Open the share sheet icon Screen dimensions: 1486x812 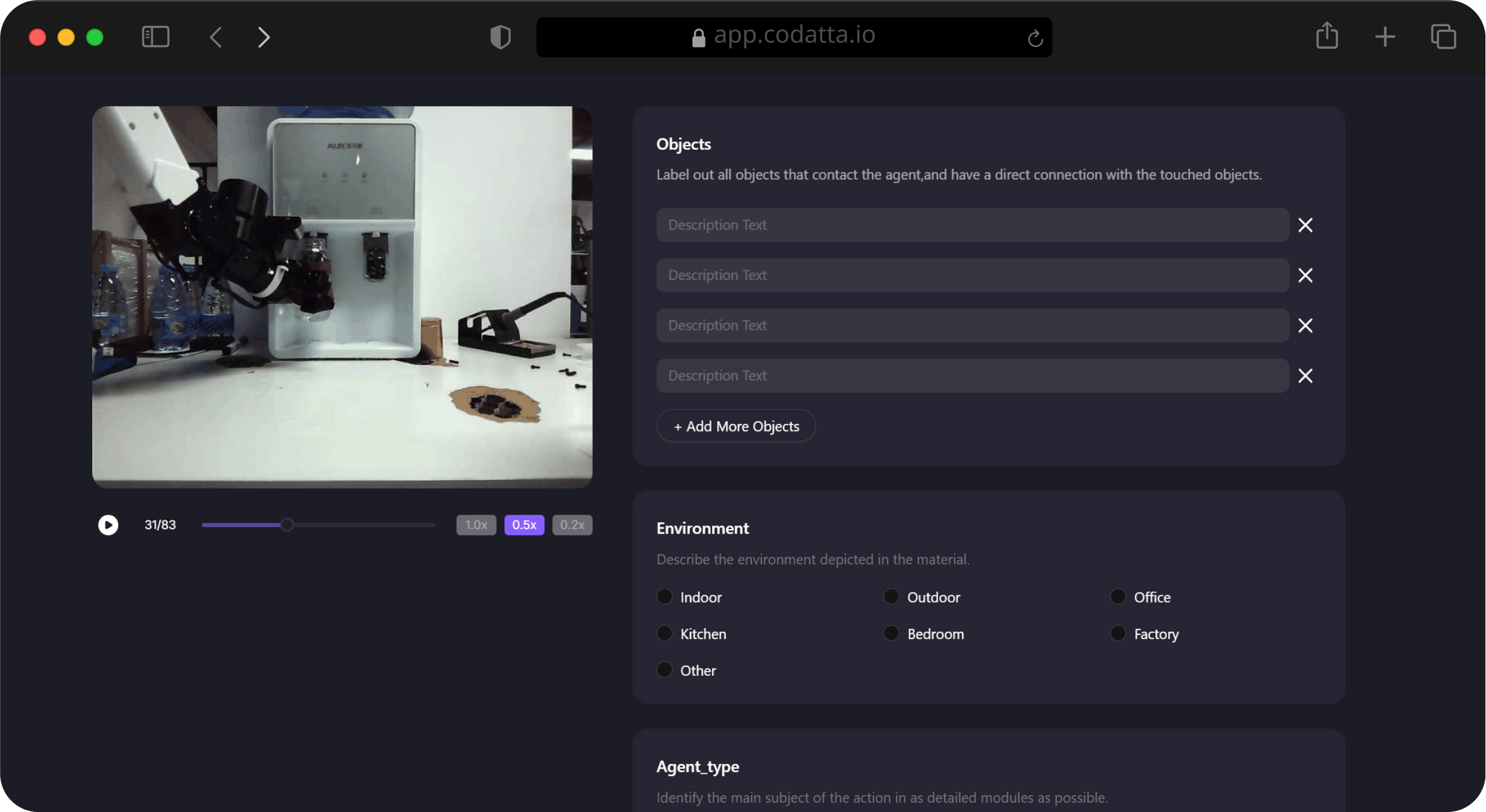[x=1327, y=36]
